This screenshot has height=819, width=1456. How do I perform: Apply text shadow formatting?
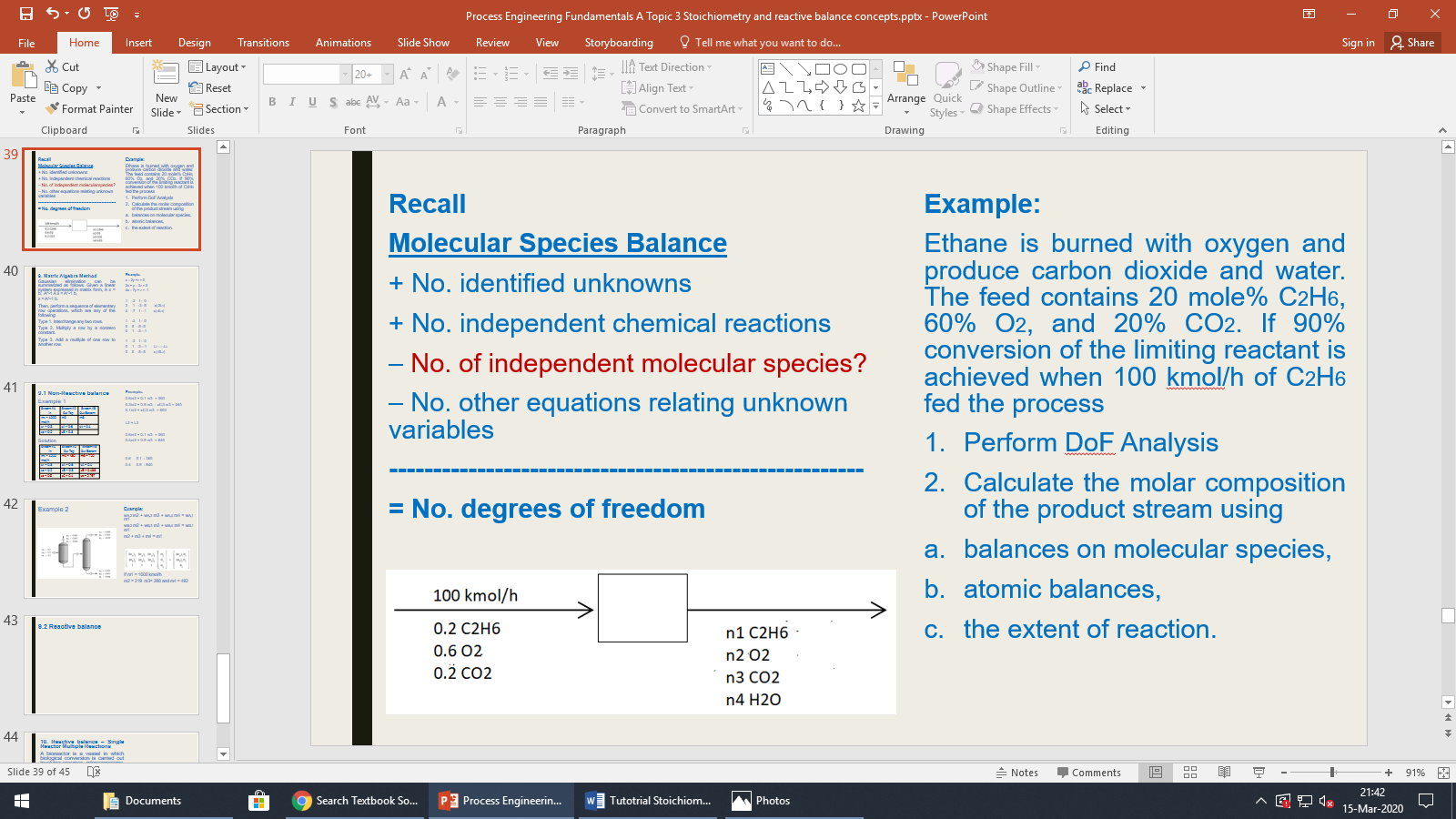334,103
